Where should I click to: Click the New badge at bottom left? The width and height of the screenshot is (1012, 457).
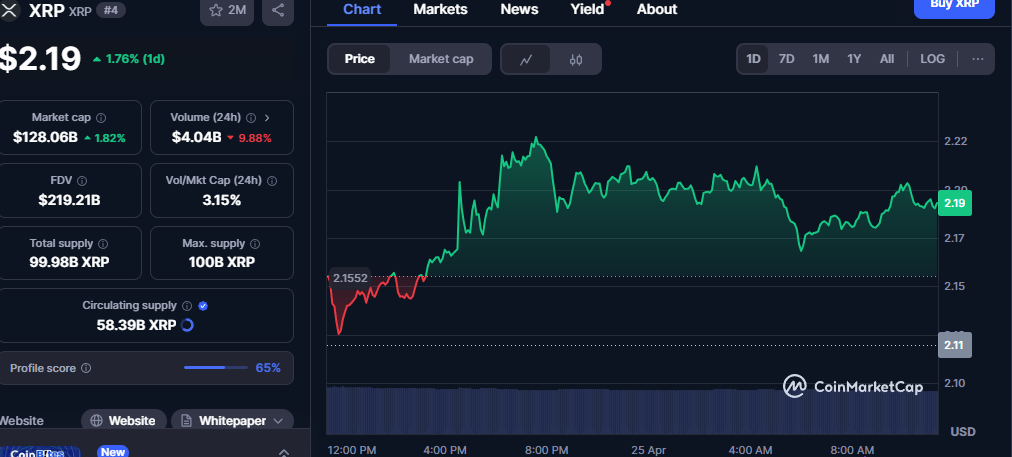click(112, 452)
